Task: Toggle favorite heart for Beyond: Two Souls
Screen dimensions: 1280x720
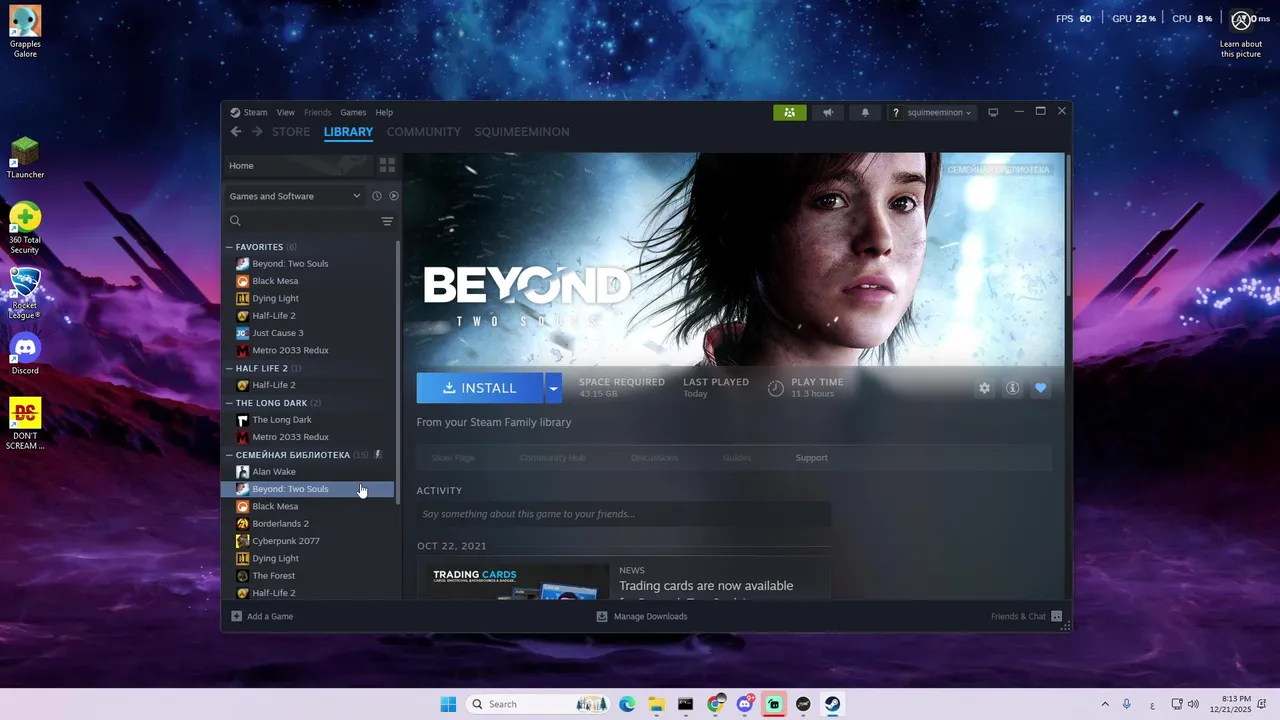Action: [1040, 388]
